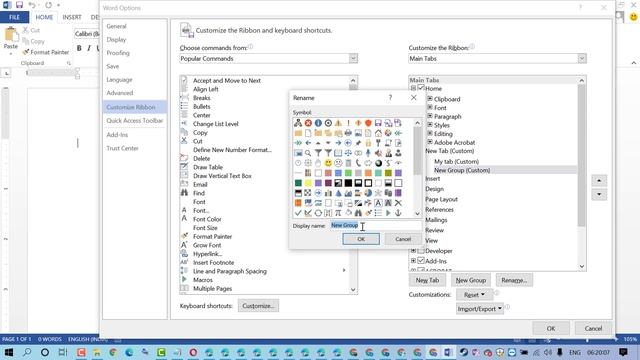Pick the solid black square swatch
This screenshot has width=640, height=360.
pyautogui.click(x=348, y=183)
